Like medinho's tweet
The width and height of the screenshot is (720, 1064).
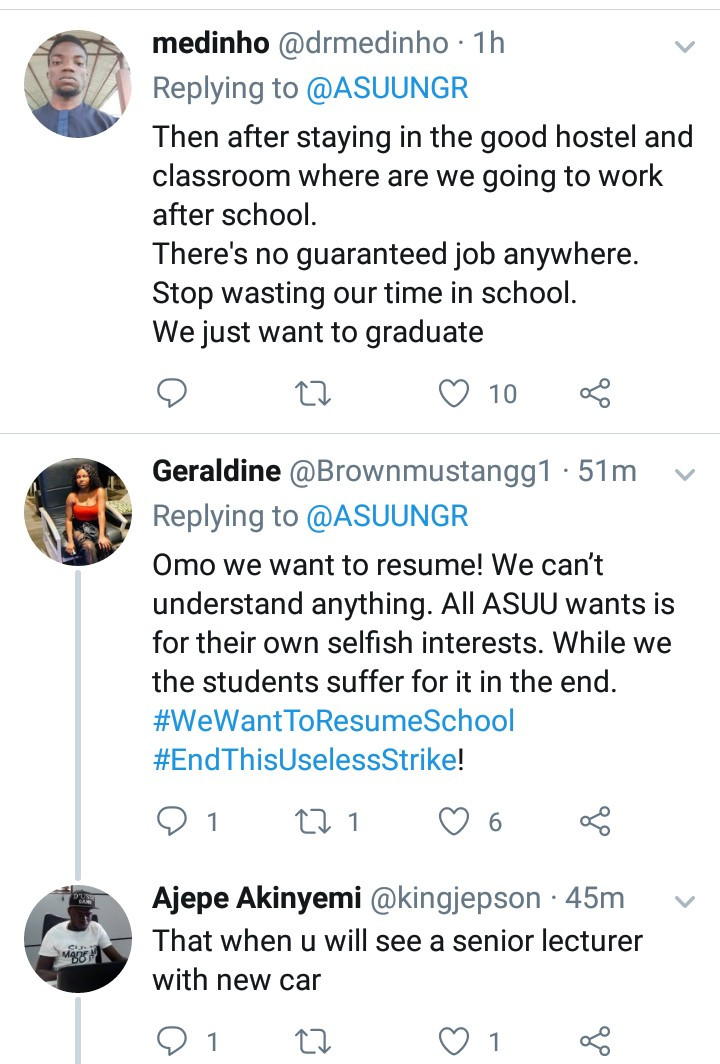pos(453,393)
